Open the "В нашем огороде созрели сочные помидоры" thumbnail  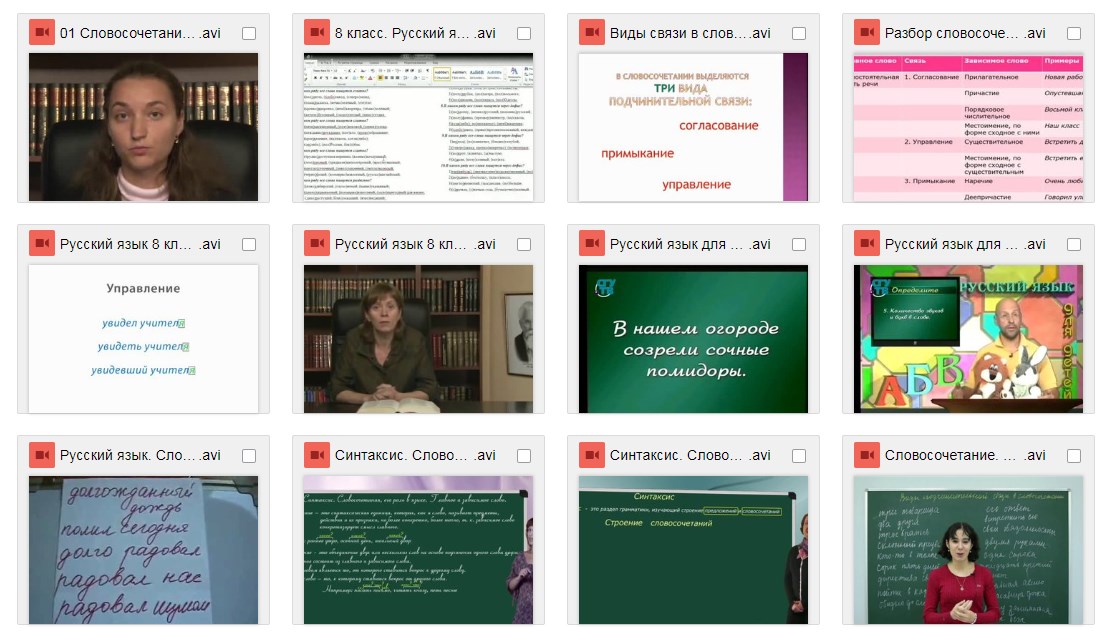click(694, 338)
